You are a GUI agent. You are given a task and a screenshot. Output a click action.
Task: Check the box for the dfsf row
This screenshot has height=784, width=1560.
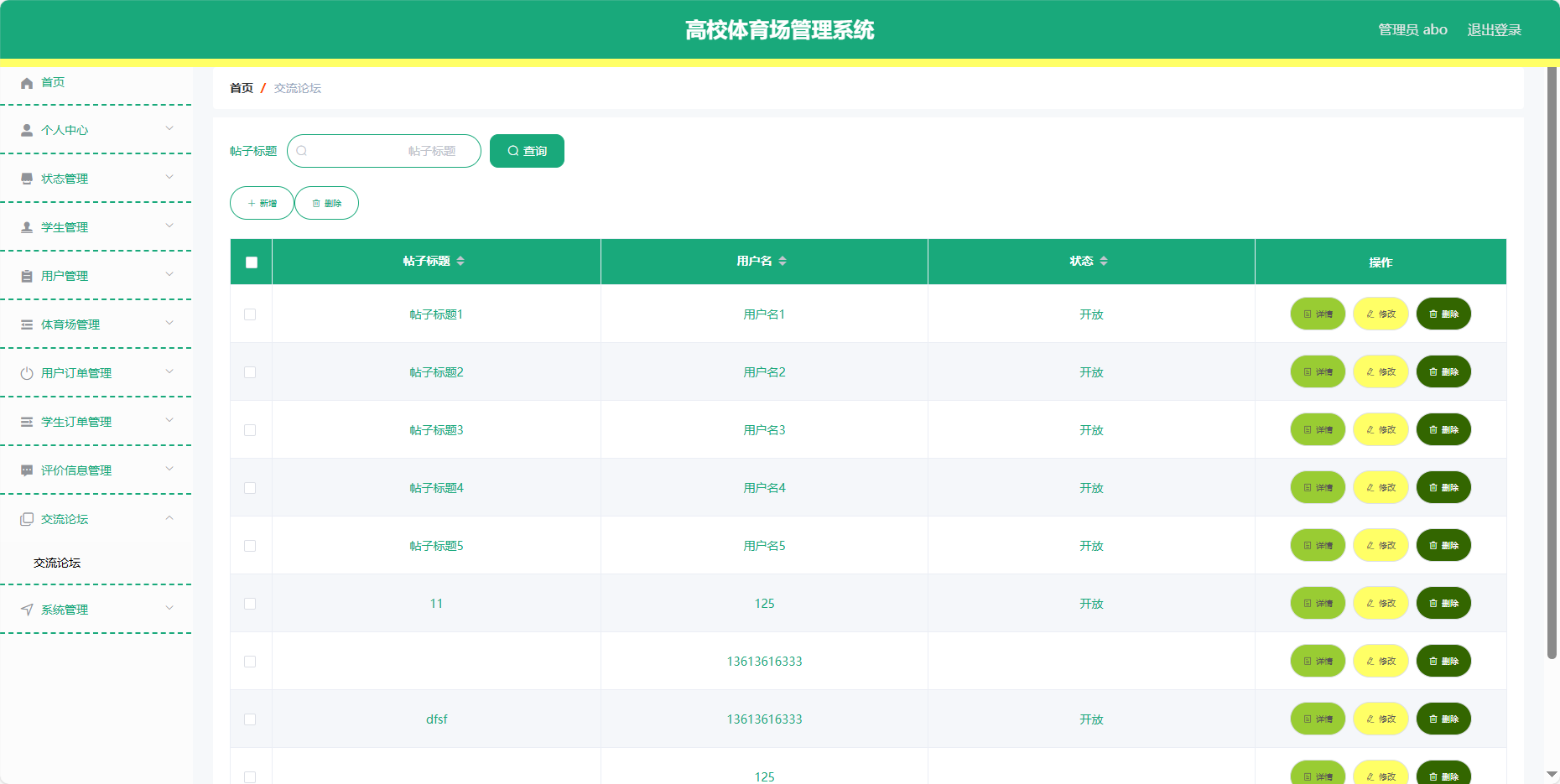tap(250, 719)
